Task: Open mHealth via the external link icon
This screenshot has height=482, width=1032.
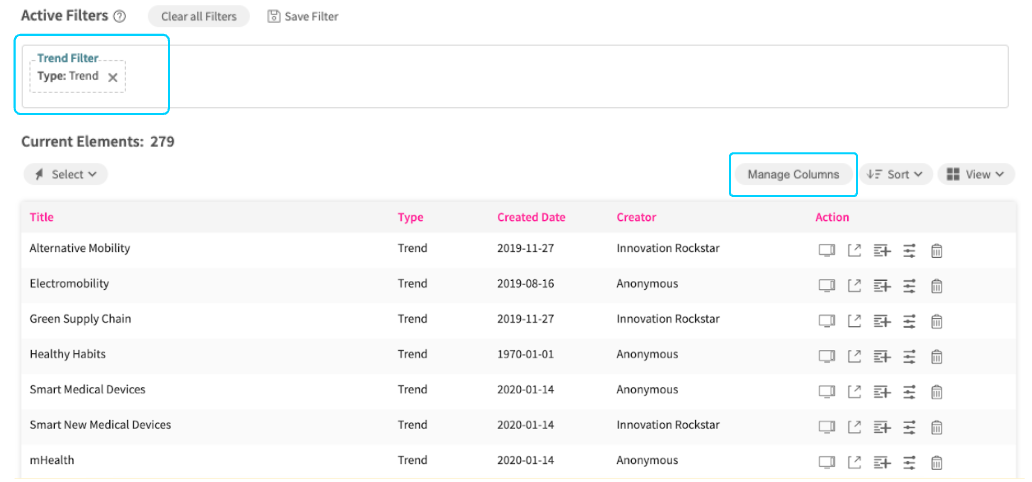Action: [x=854, y=461]
